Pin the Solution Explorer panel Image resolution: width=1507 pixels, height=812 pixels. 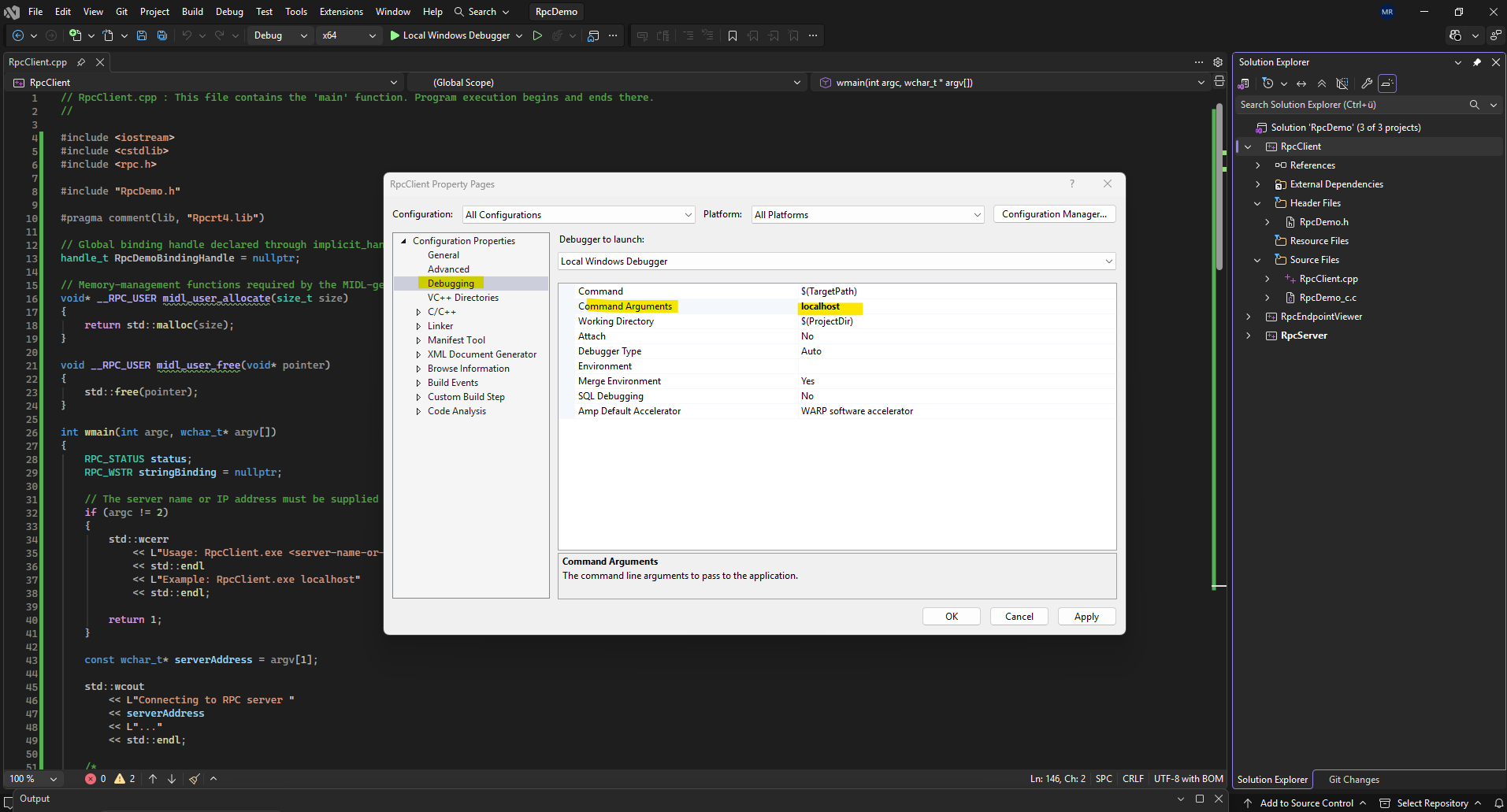[1477, 62]
